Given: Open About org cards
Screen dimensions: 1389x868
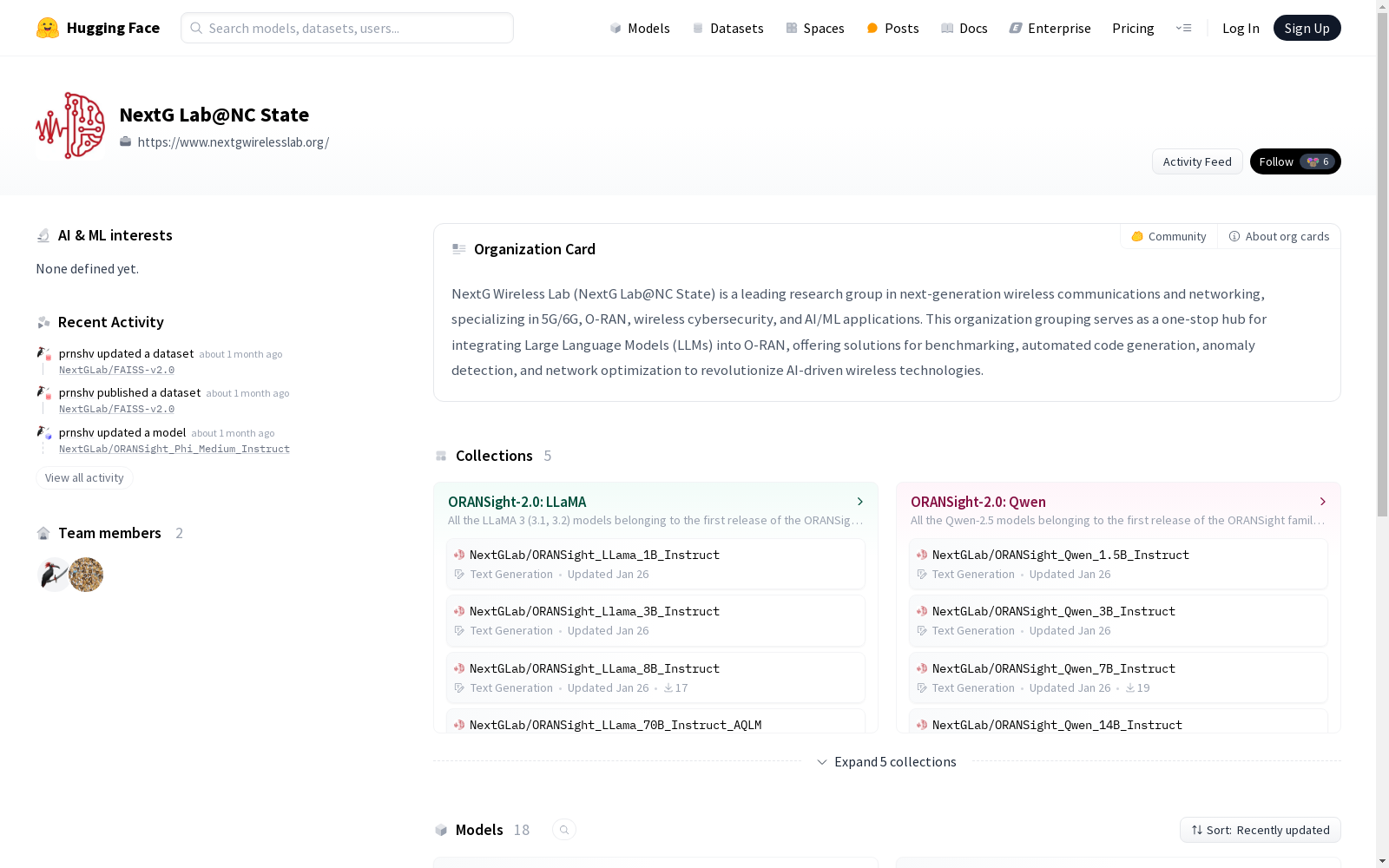Looking at the screenshot, I should click(1279, 236).
